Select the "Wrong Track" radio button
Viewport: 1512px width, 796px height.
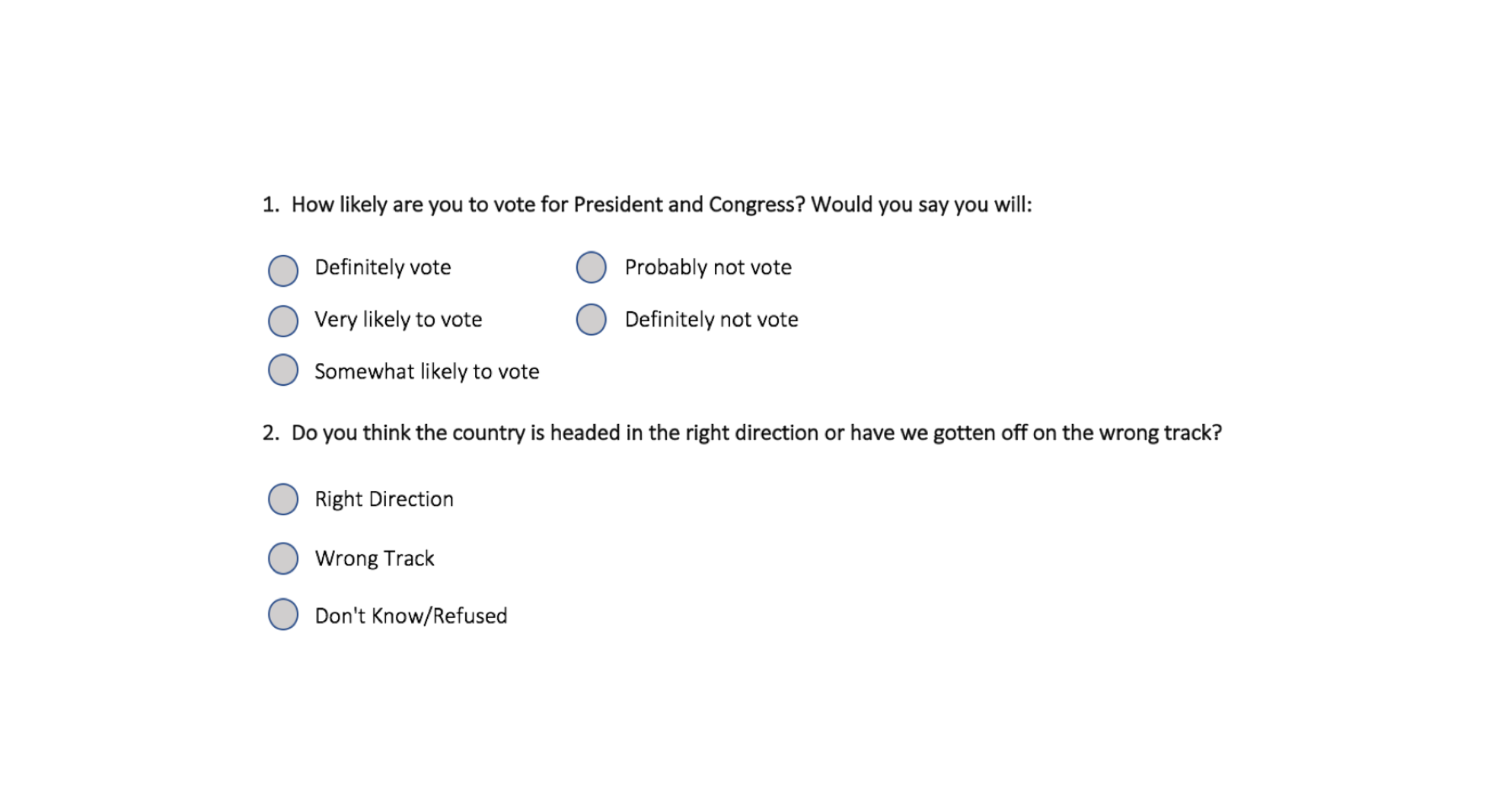coord(283,559)
